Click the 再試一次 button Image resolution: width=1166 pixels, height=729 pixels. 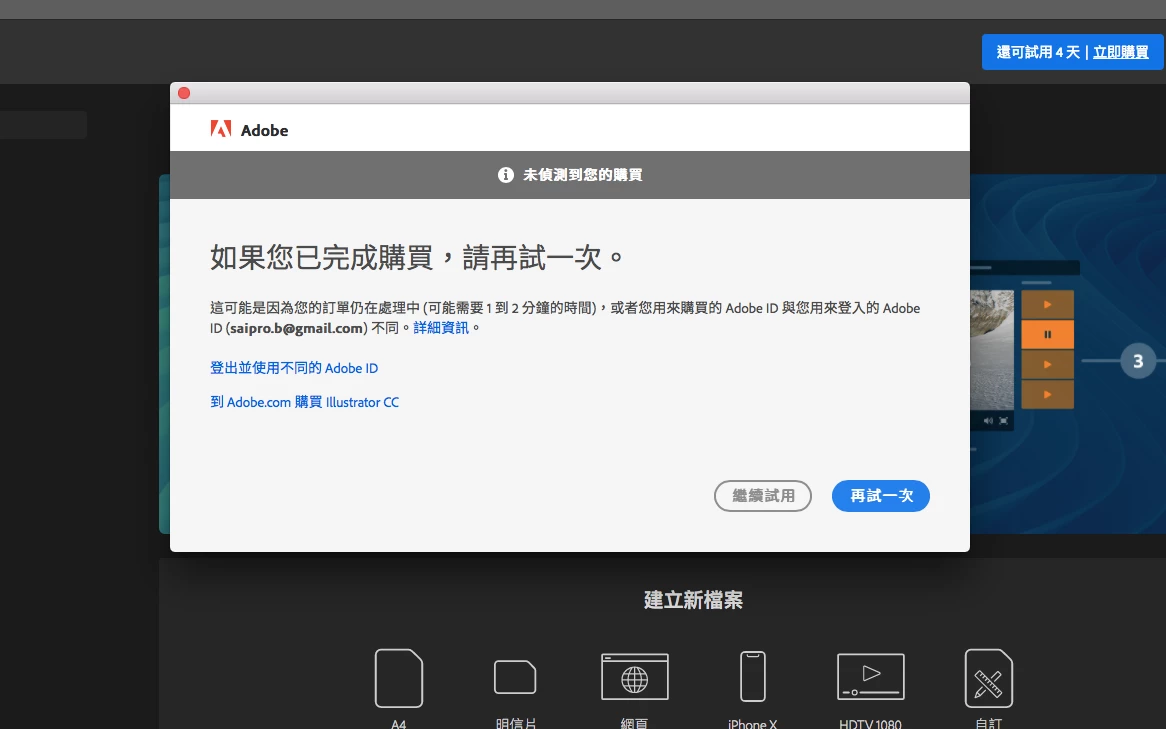pyautogui.click(x=880, y=496)
